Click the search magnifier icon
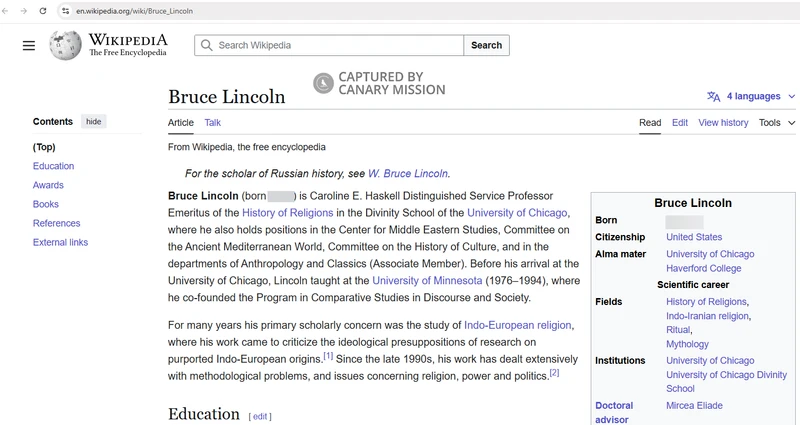 [207, 45]
